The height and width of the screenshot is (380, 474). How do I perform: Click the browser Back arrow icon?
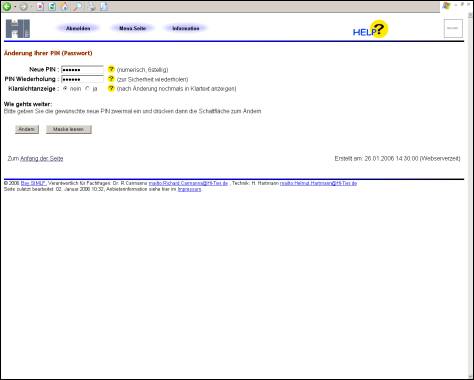[7, 6]
